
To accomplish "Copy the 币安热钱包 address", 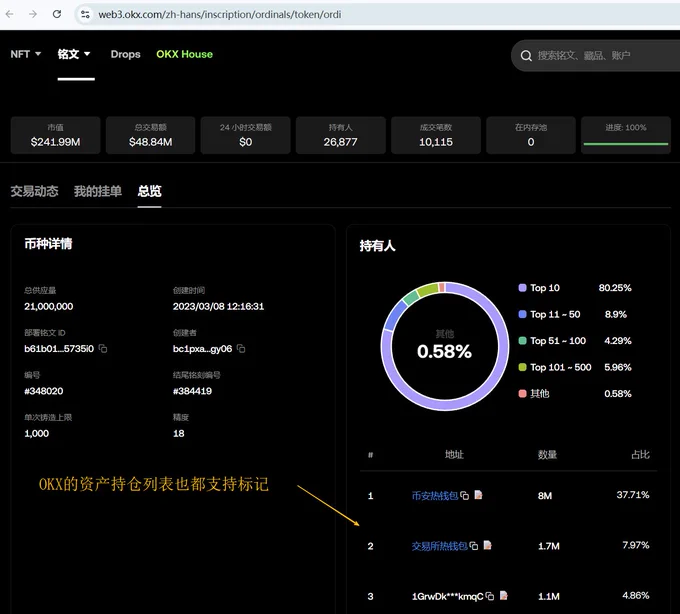I will point(464,496).
